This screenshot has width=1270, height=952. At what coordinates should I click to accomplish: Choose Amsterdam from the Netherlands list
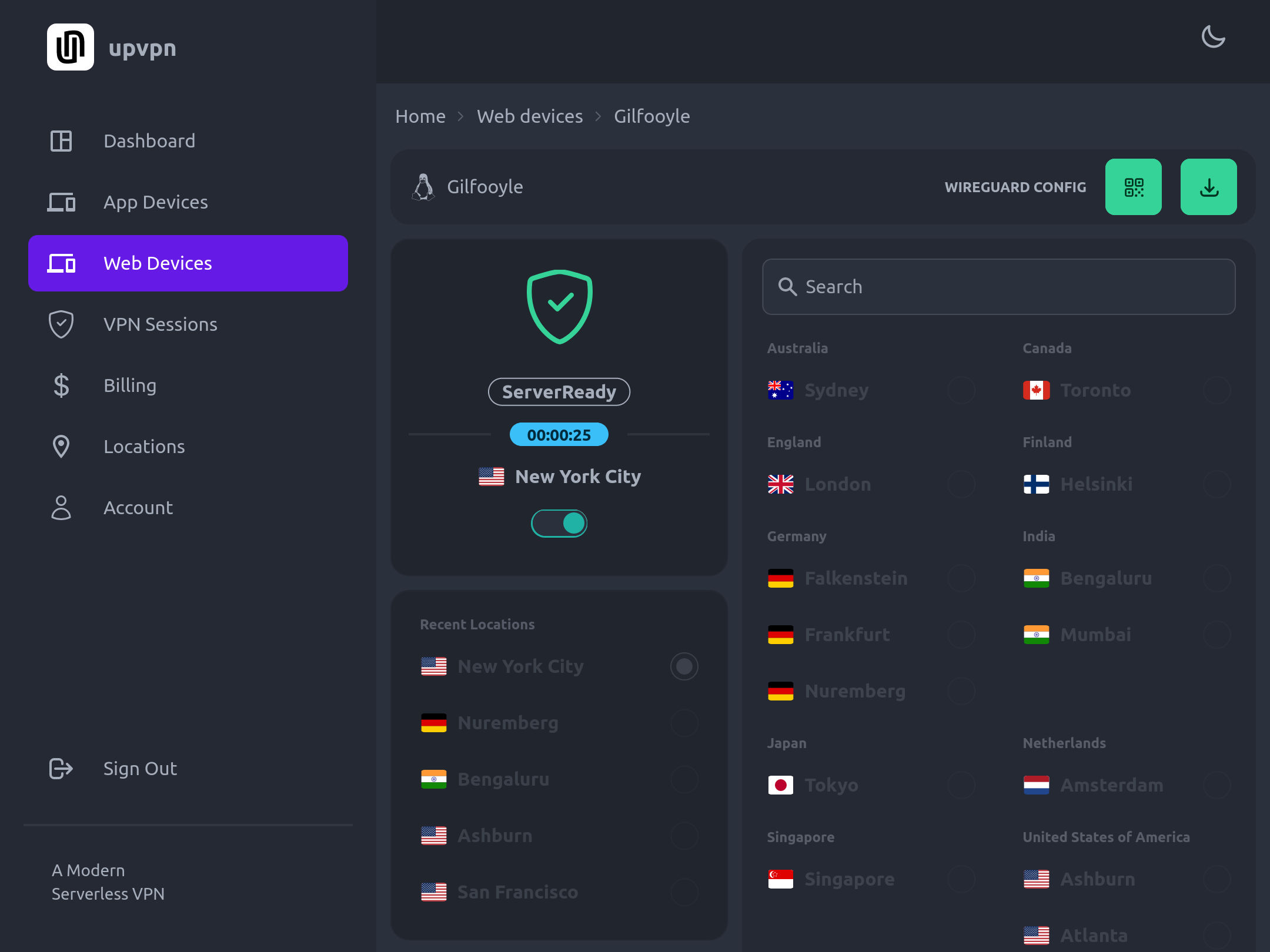(1111, 785)
